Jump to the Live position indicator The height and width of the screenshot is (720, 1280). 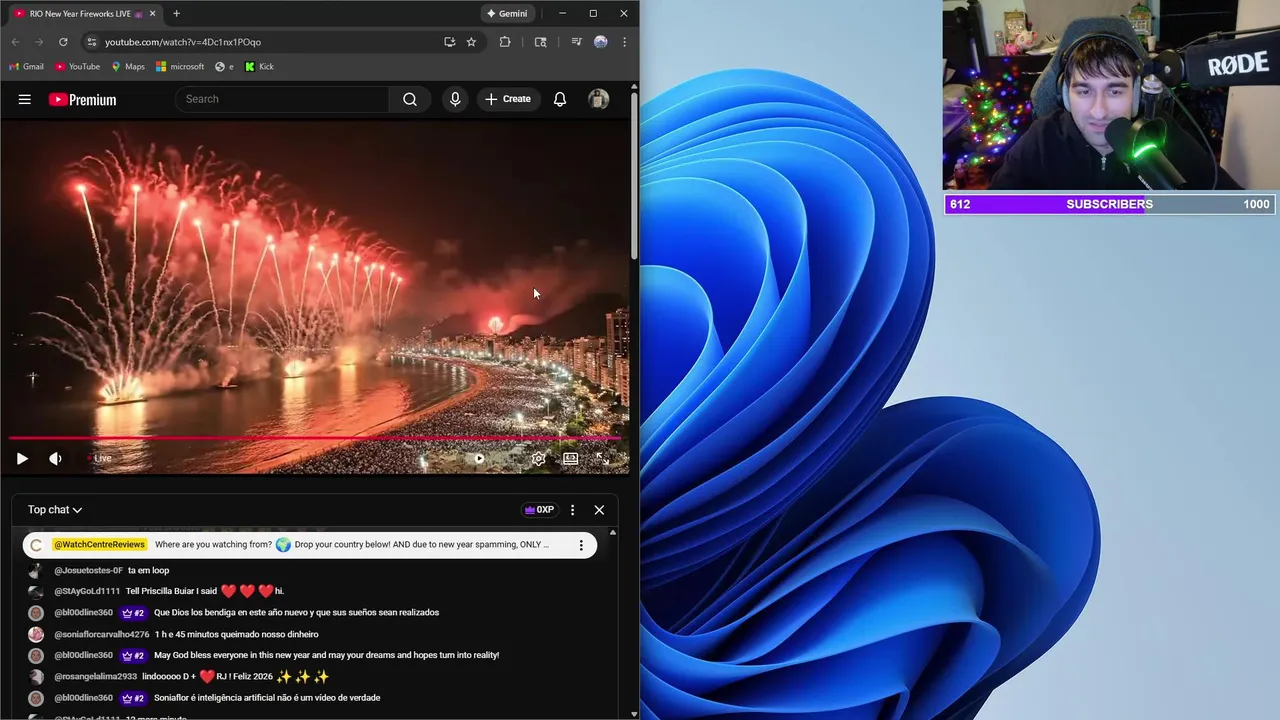point(99,458)
